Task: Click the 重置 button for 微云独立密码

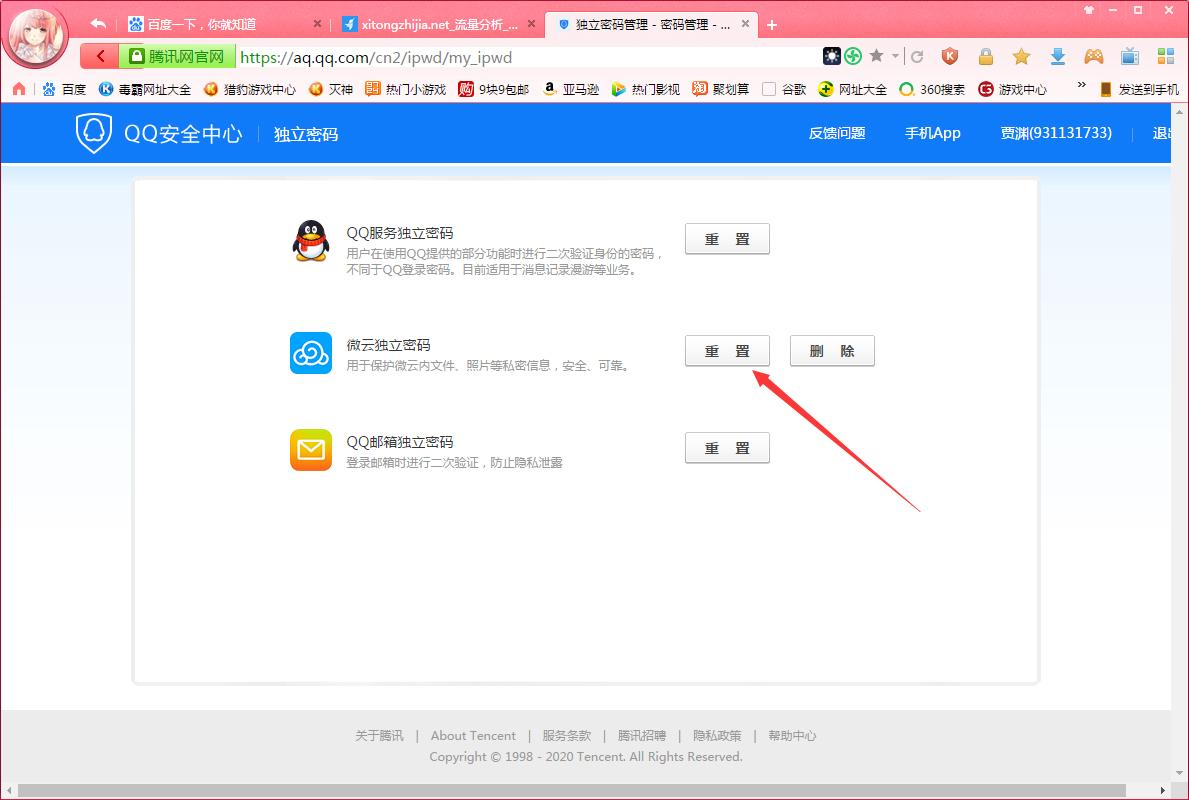Action: pyautogui.click(x=727, y=350)
